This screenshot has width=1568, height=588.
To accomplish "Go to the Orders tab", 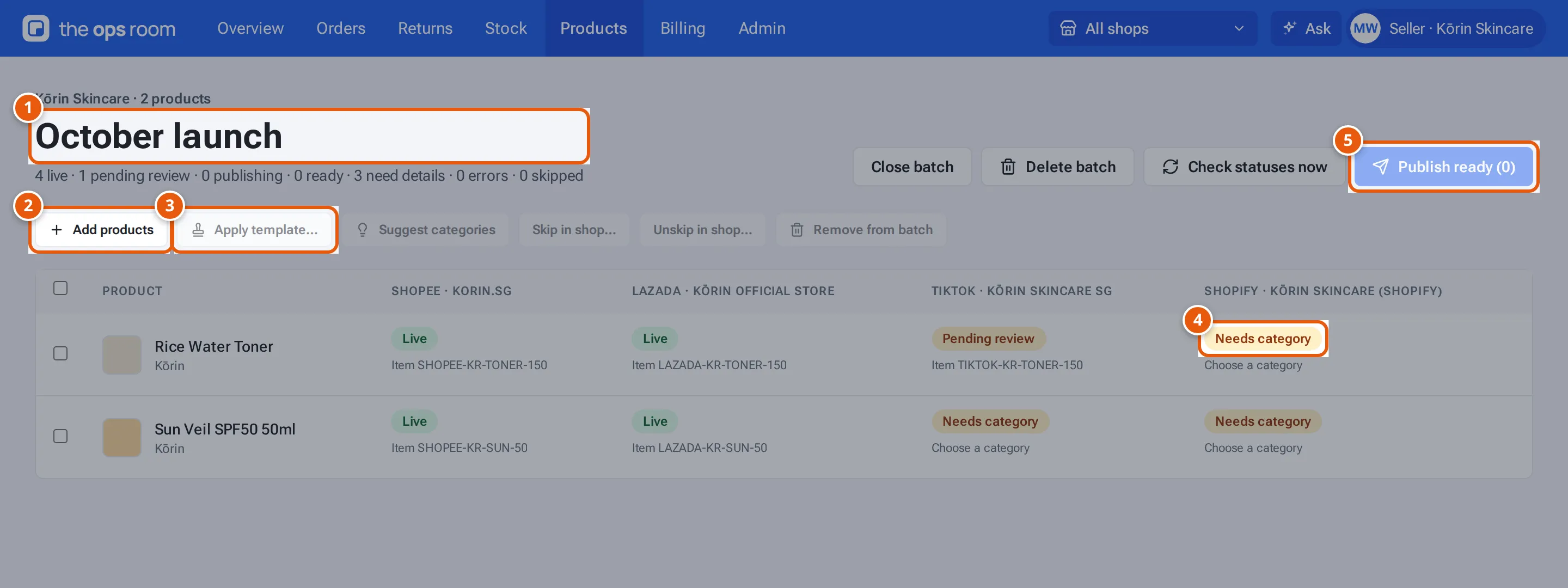I will click(x=341, y=28).
